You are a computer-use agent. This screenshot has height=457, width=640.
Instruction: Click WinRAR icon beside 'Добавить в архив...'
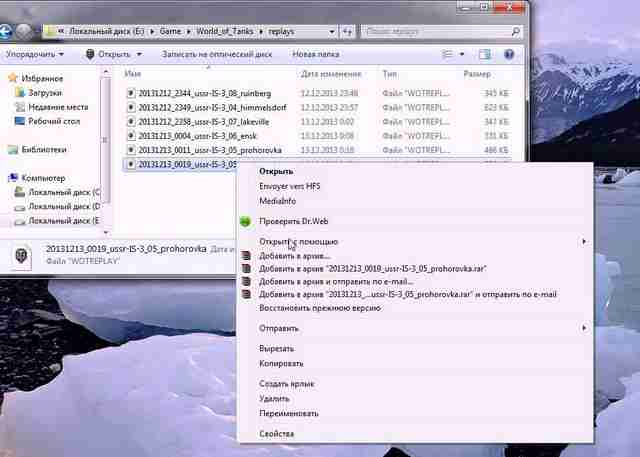coord(246,256)
